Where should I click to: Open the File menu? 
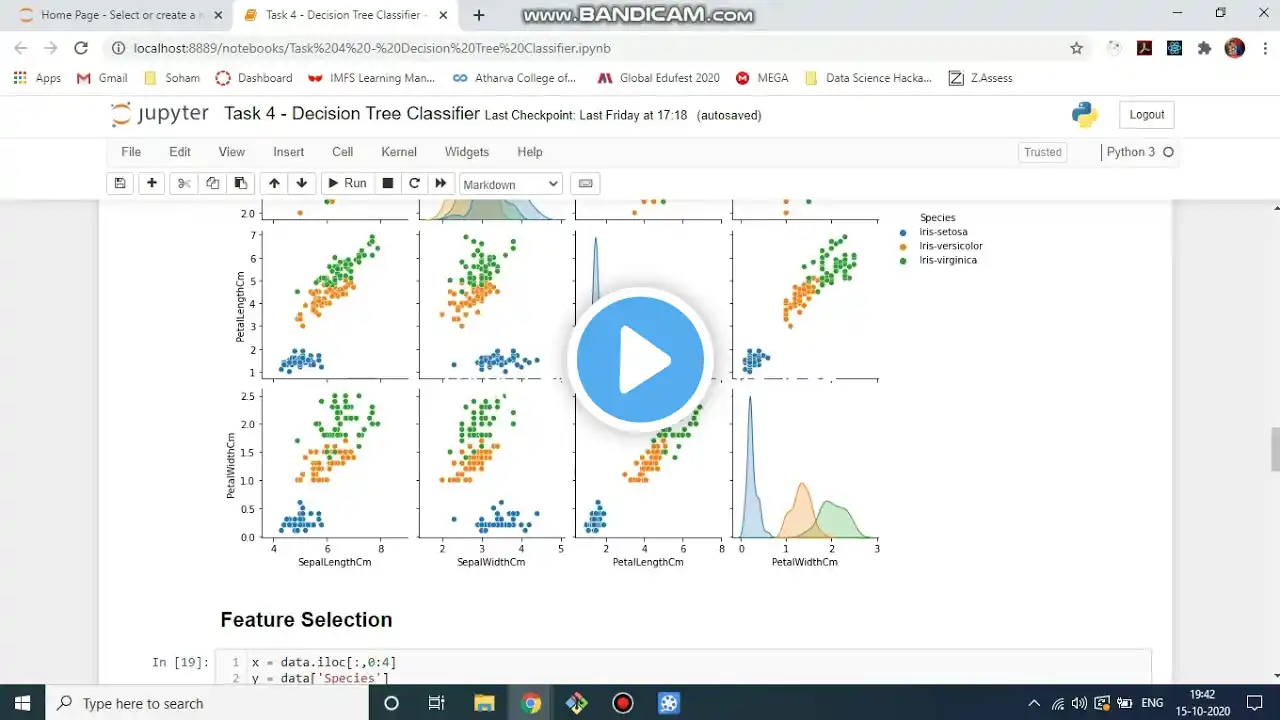(131, 152)
